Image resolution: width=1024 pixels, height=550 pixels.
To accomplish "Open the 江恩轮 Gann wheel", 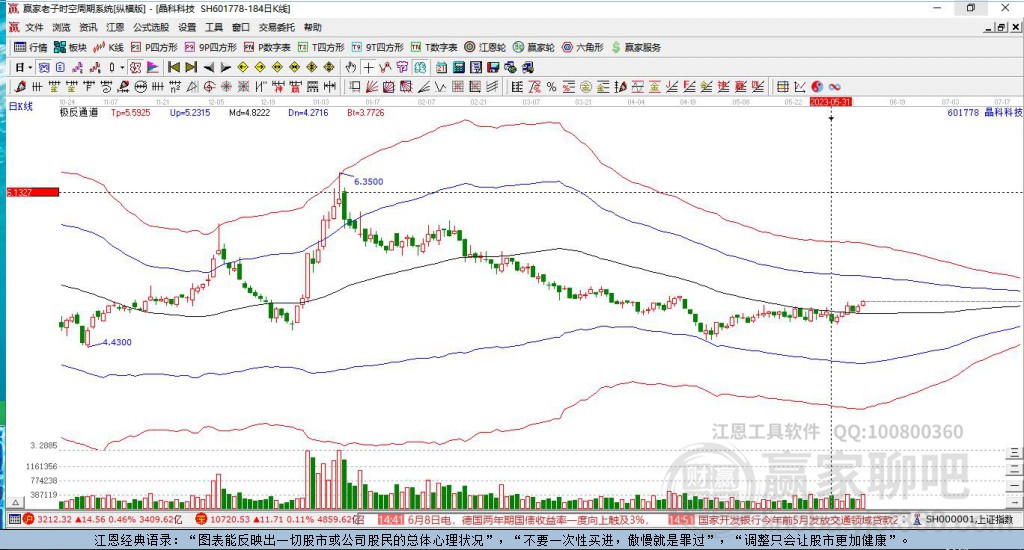I will tap(485, 47).
